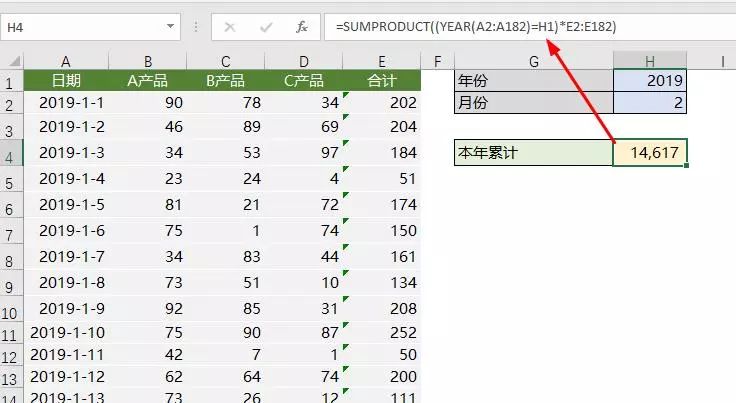
Task: Click the 年份 label cell
Action: point(534,80)
